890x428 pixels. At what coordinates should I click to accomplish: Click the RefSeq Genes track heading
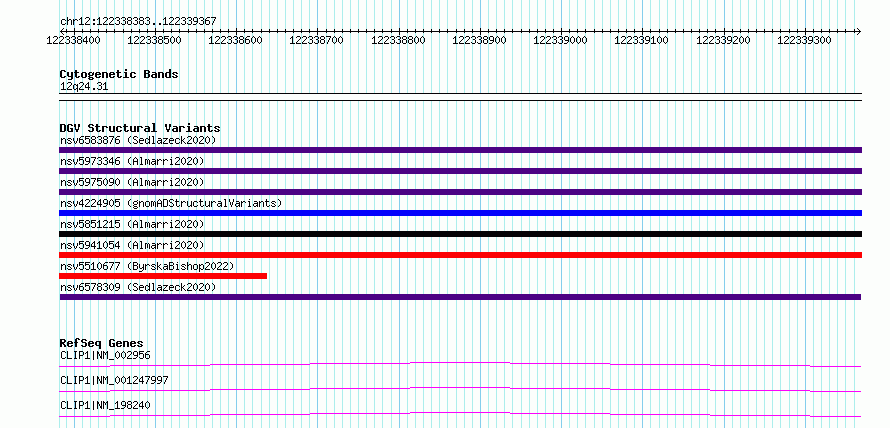click(x=102, y=343)
